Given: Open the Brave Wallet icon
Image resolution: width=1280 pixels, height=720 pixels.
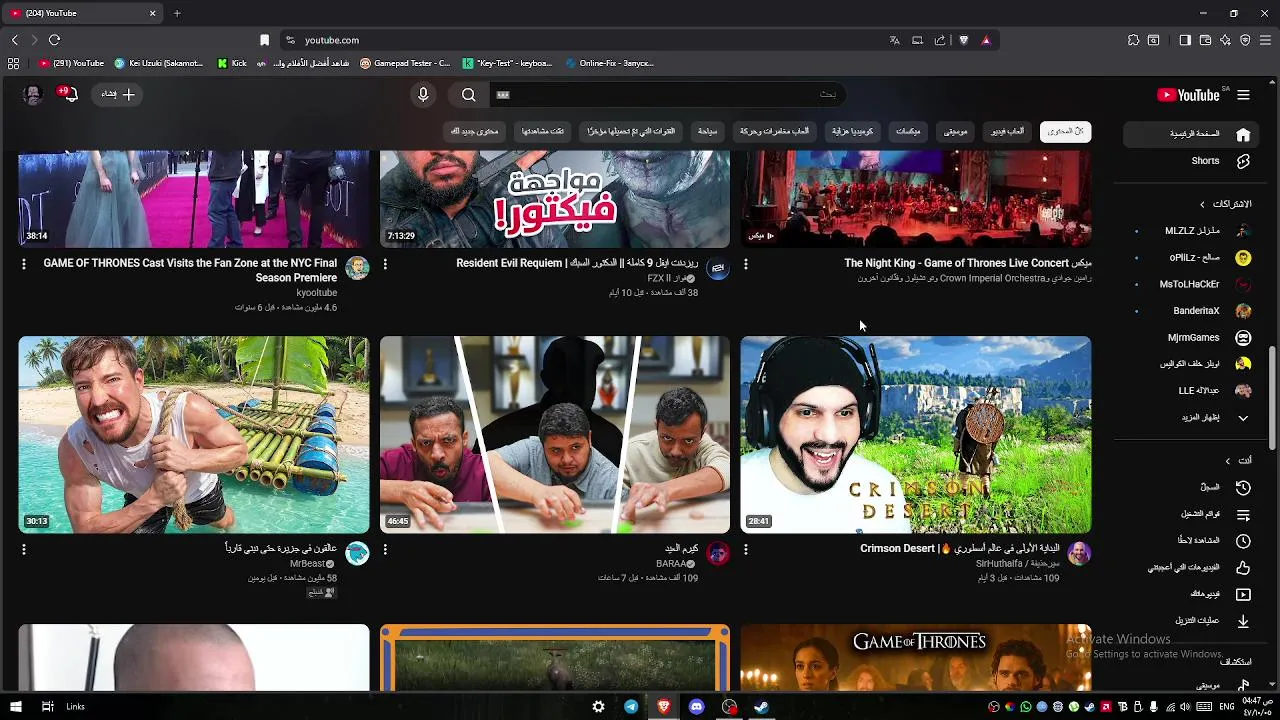Looking at the screenshot, I should pos(1205,40).
